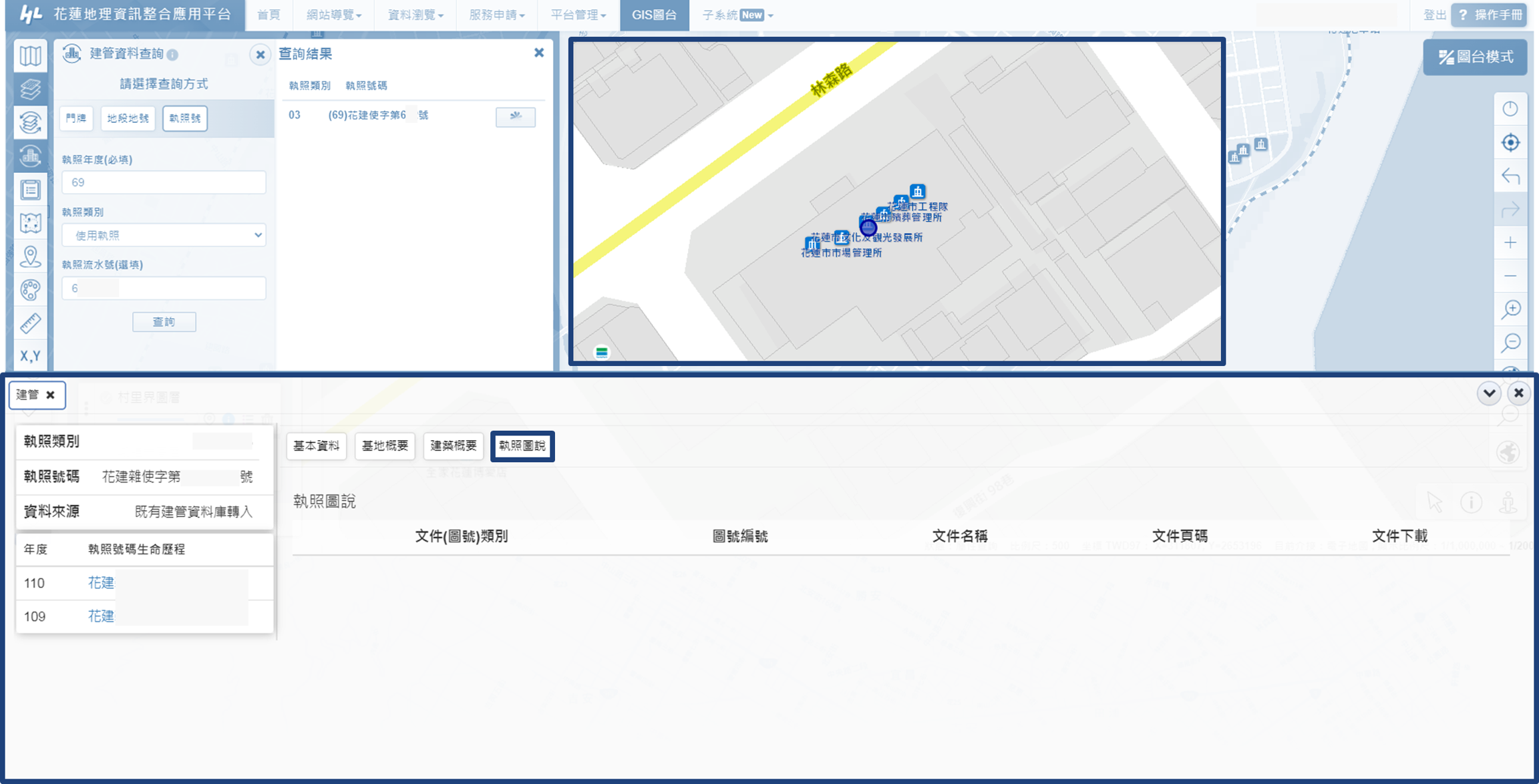Click the magnifier zoom-in icon

(1510, 309)
